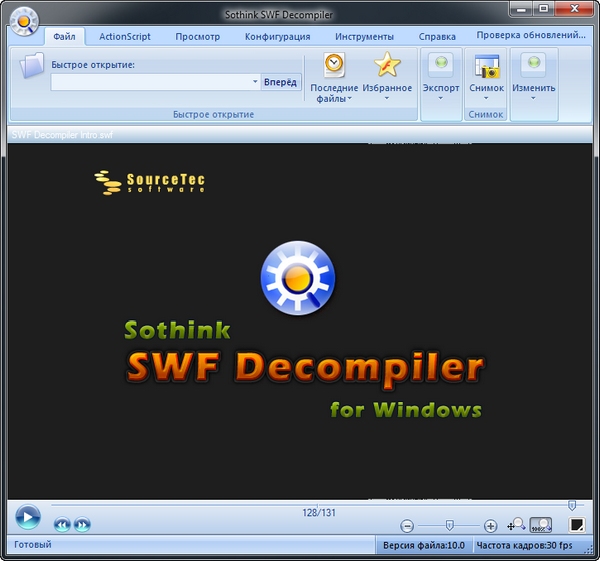Click Проверка обновлений link
The height and width of the screenshot is (561, 600).
(531, 35)
